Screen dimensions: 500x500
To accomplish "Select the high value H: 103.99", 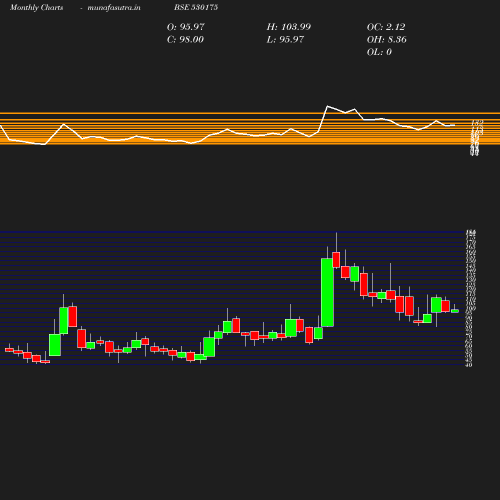I will tap(289, 27).
